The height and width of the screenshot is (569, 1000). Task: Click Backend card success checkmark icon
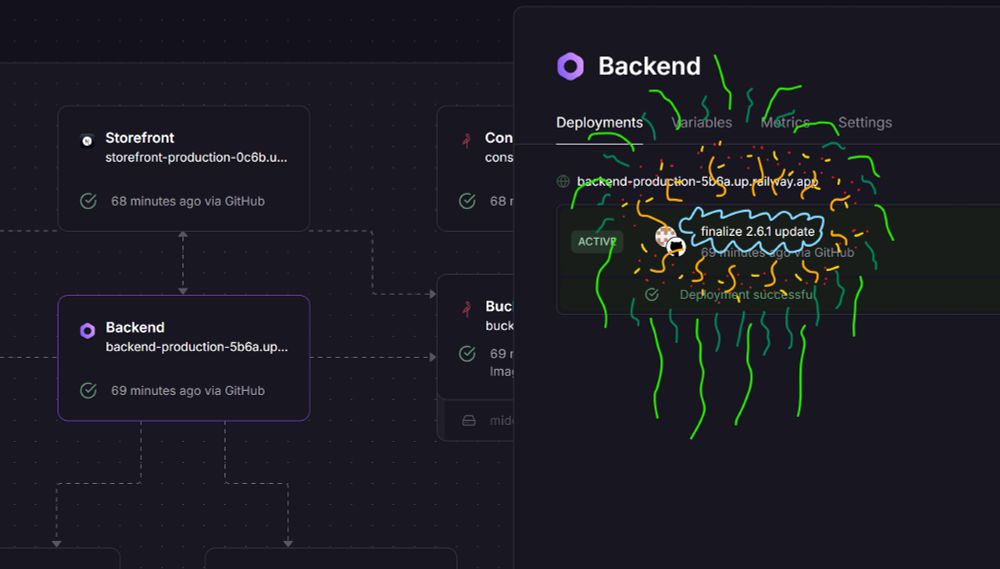pos(88,390)
